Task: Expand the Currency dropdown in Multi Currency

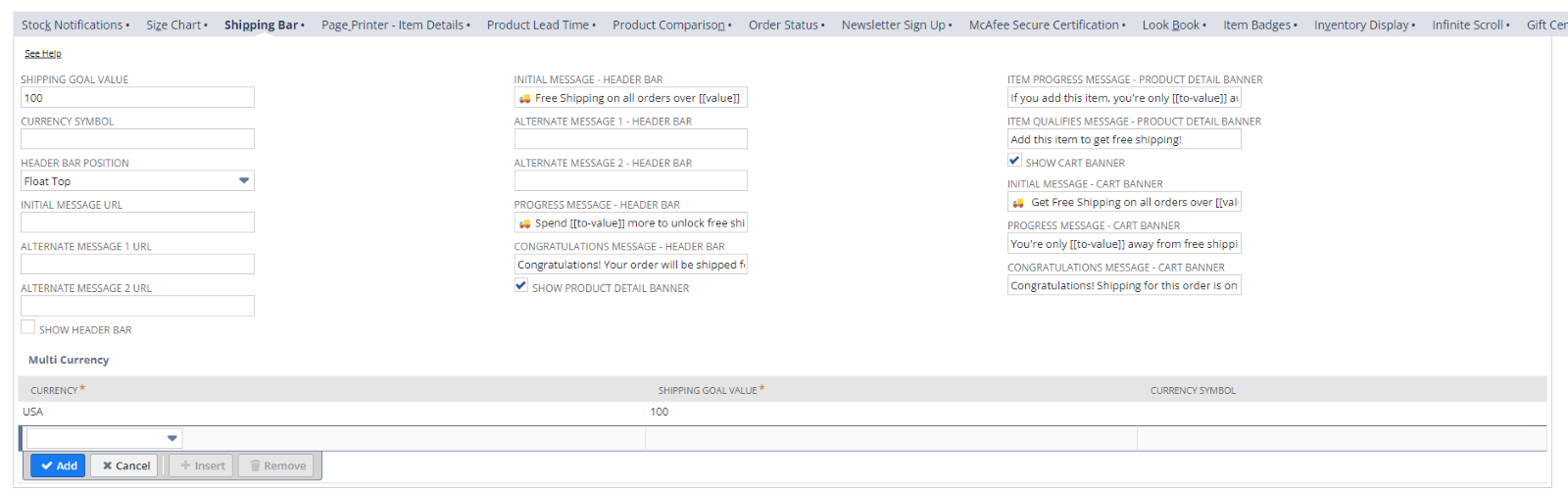Action: click(172, 439)
